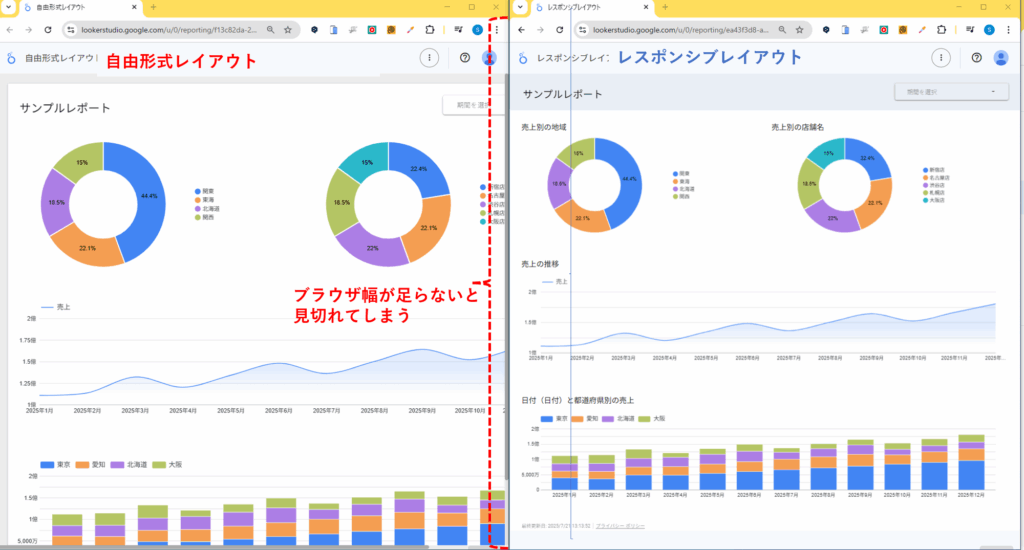Click the 東京 legend swatch in the left bar chart
Viewport: 1024px width, 550px height.
(47, 465)
